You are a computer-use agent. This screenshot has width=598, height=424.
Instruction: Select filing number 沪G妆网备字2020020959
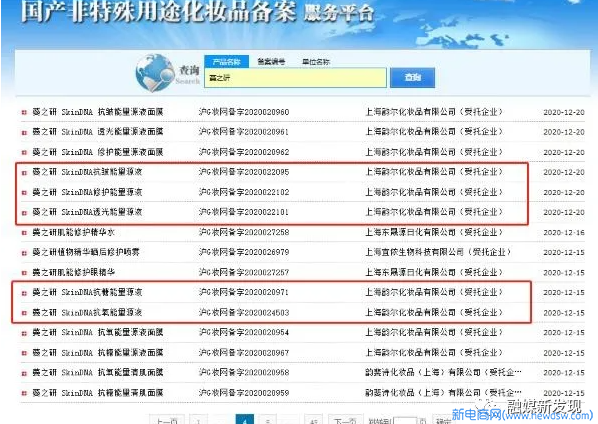(x=244, y=393)
